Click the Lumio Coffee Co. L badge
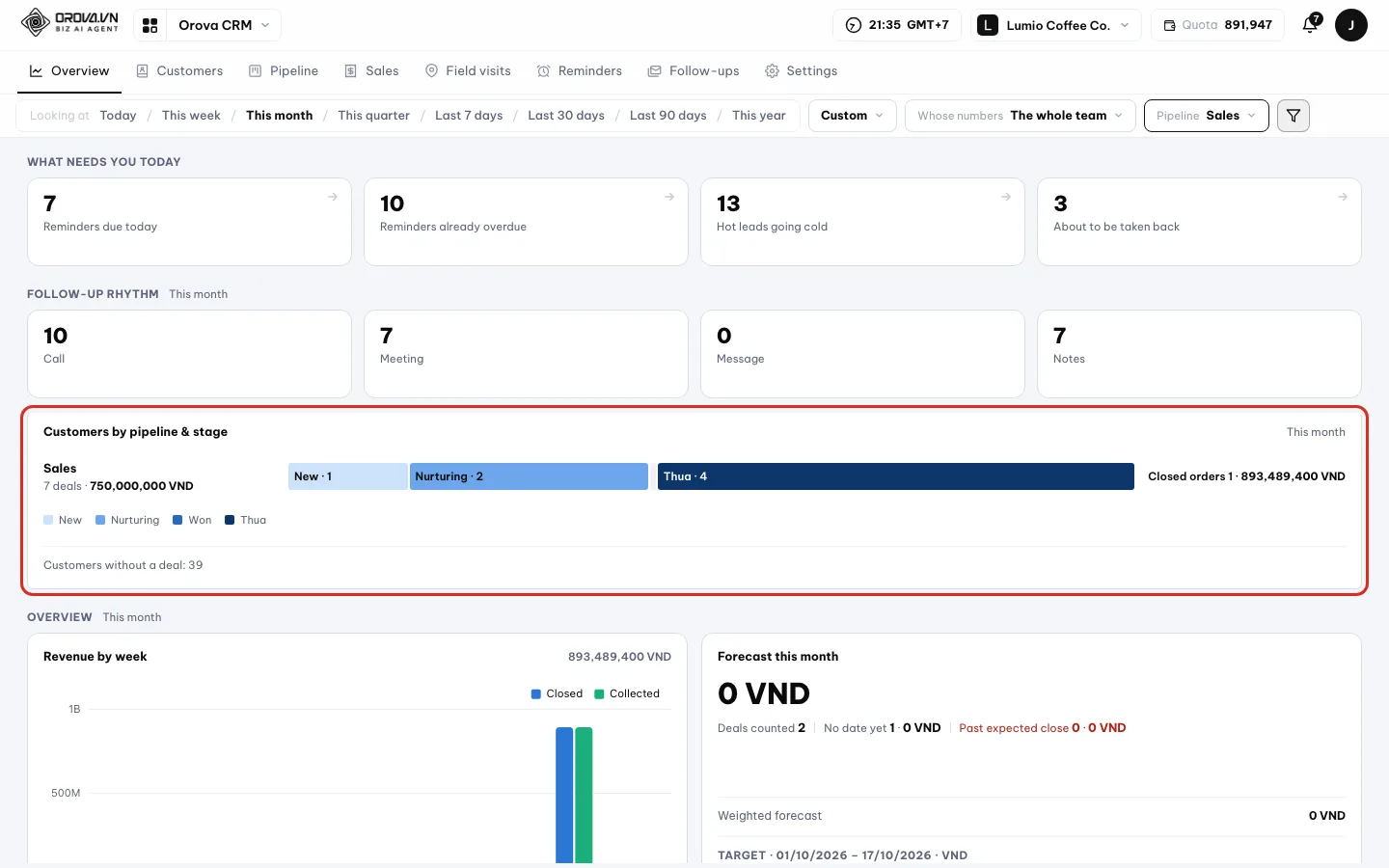Image resolution: width=1389 pixels, height=868 pixels. point(988,25)
